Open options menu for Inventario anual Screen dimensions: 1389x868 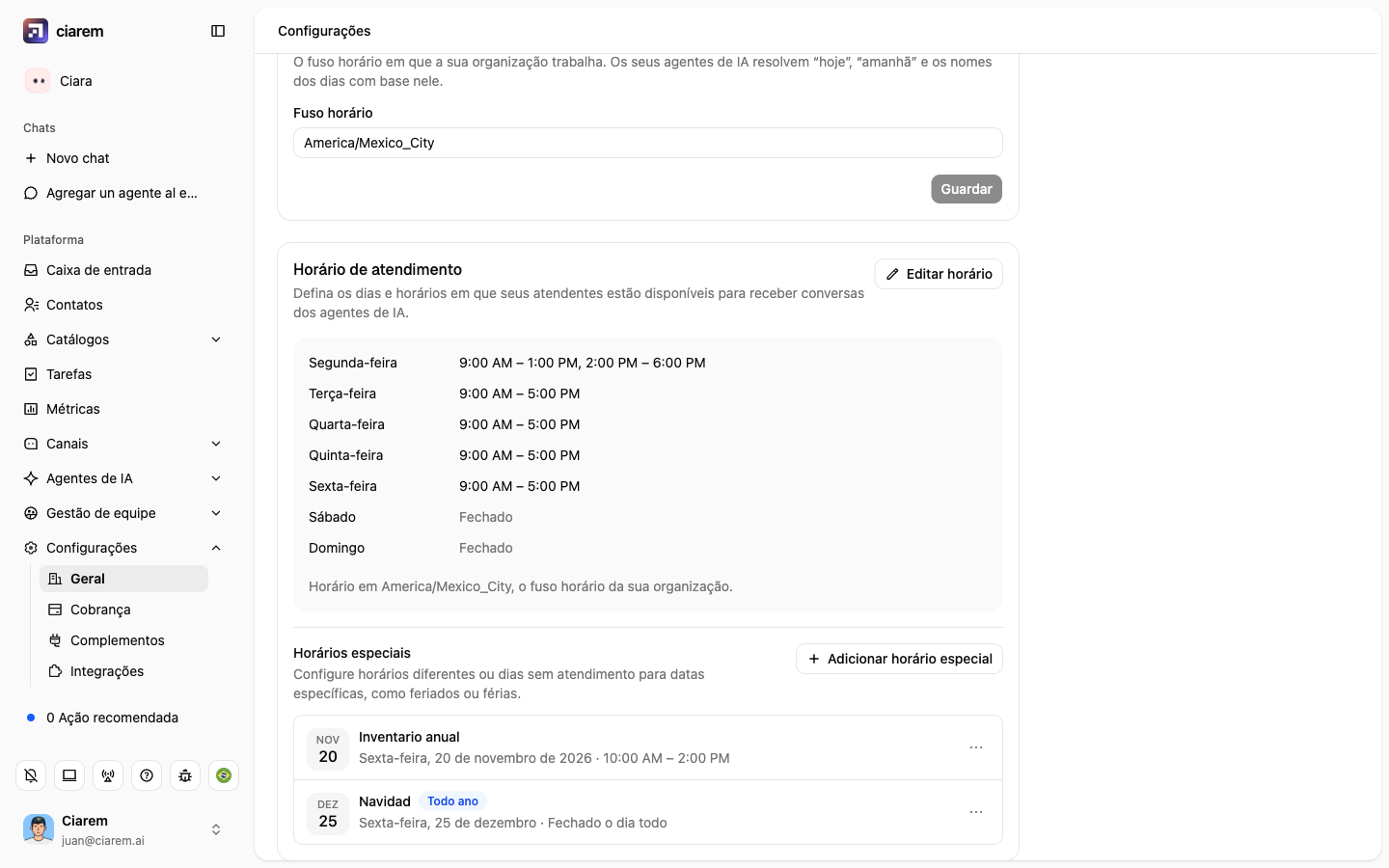pos(976,747)
